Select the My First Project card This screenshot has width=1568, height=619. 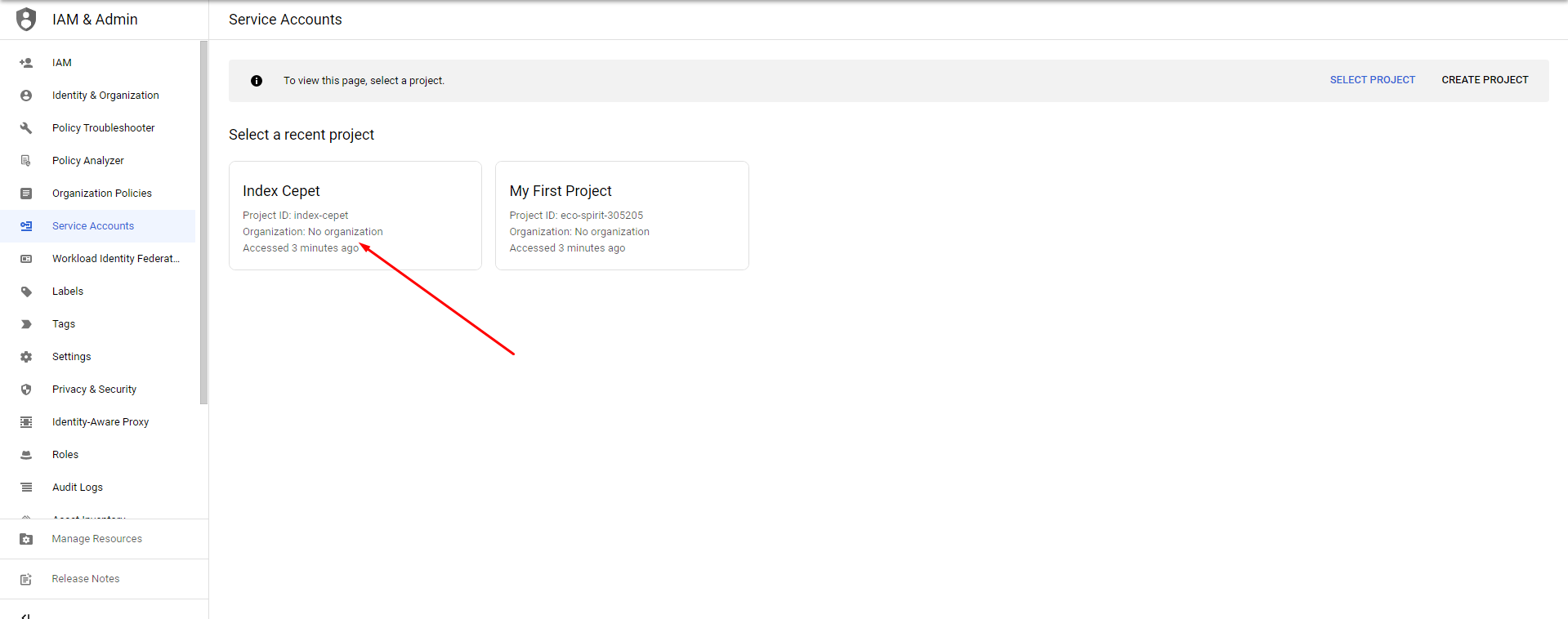[622, 216]
